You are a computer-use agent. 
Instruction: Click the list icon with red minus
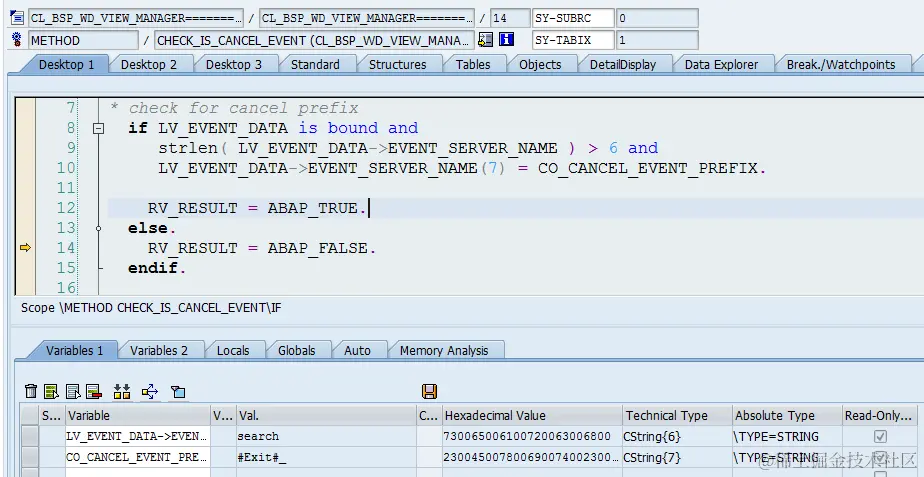(x=94, y=391)
